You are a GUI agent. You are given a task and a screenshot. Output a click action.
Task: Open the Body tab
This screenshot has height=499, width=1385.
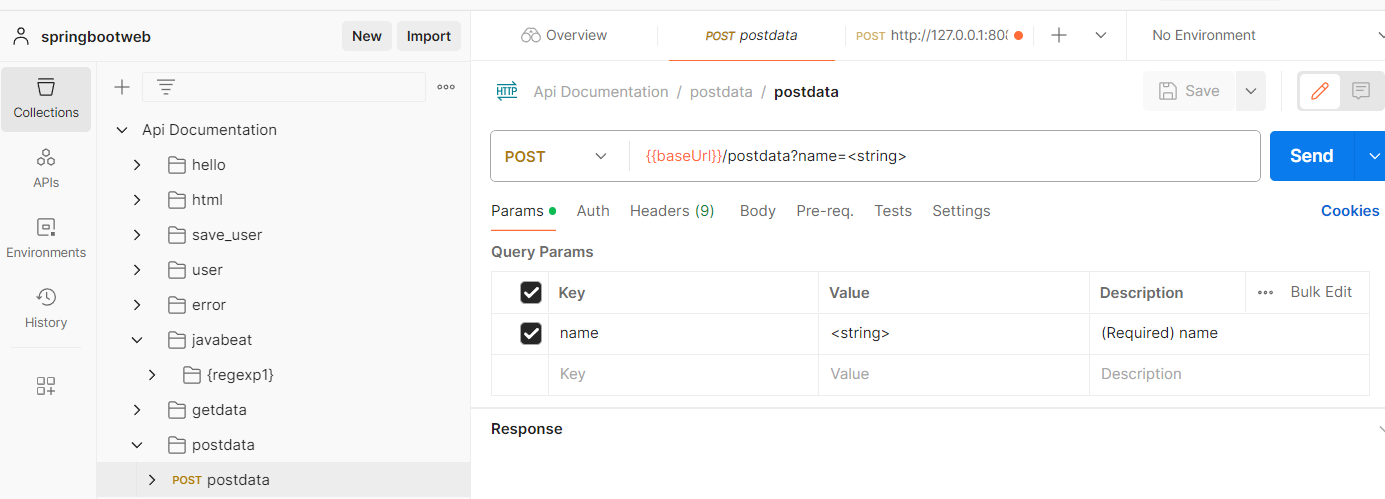click(757, 211)
